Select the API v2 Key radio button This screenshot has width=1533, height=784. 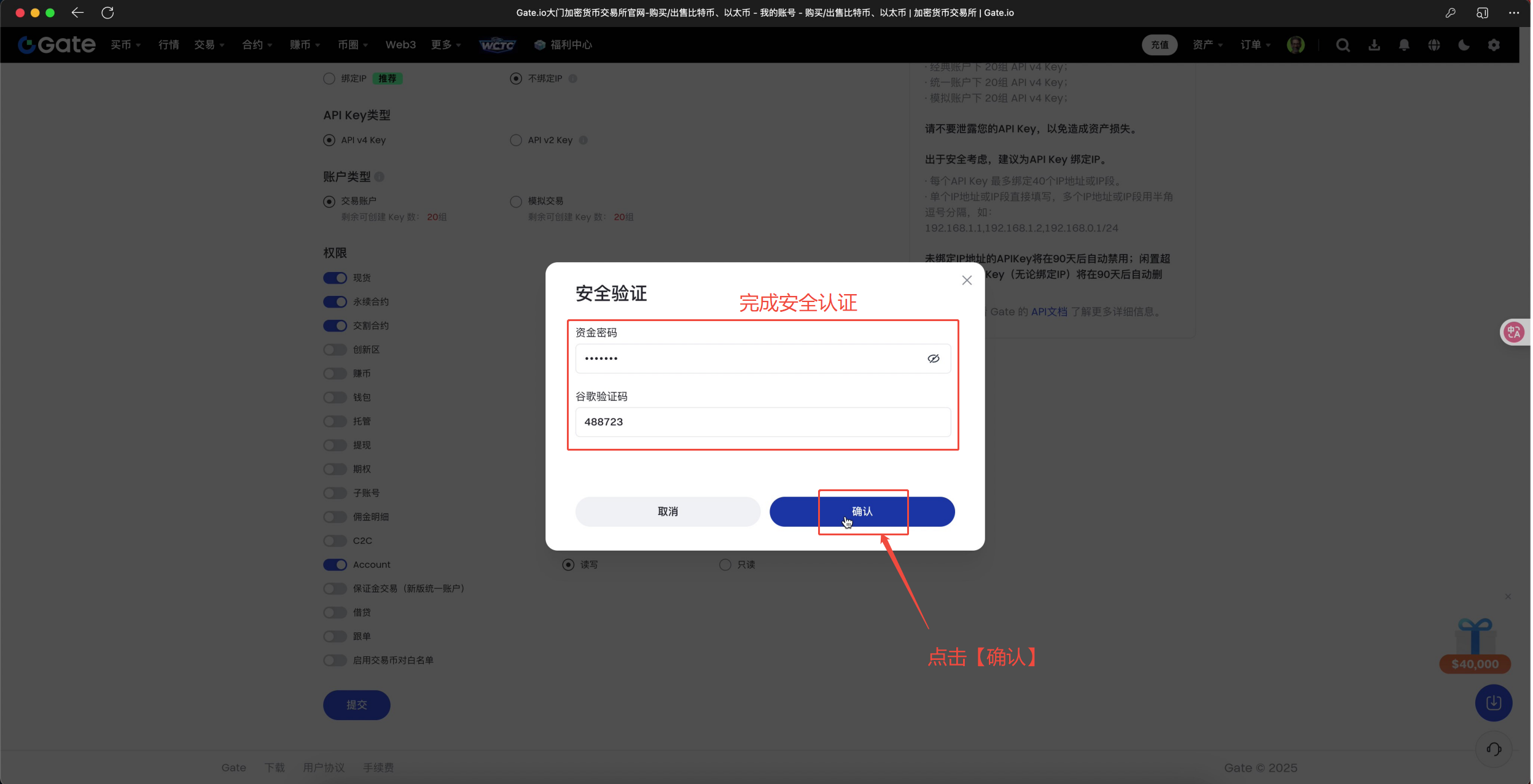(515, 139)
